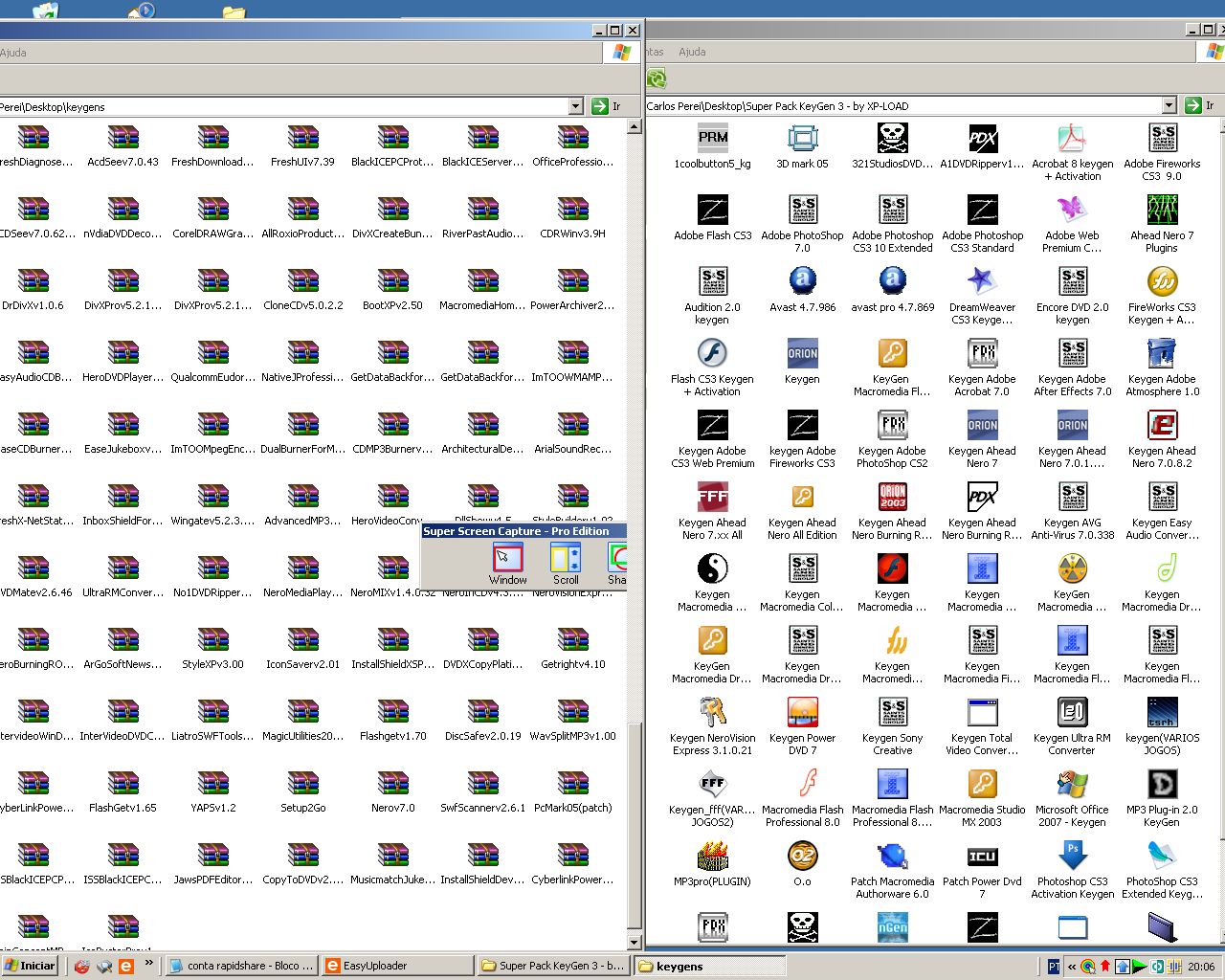Image resolution: width=1225 pixels, height=980 pixels.
Task: Click scroll-up arrow in keygens window
Action: click(634, 126)
